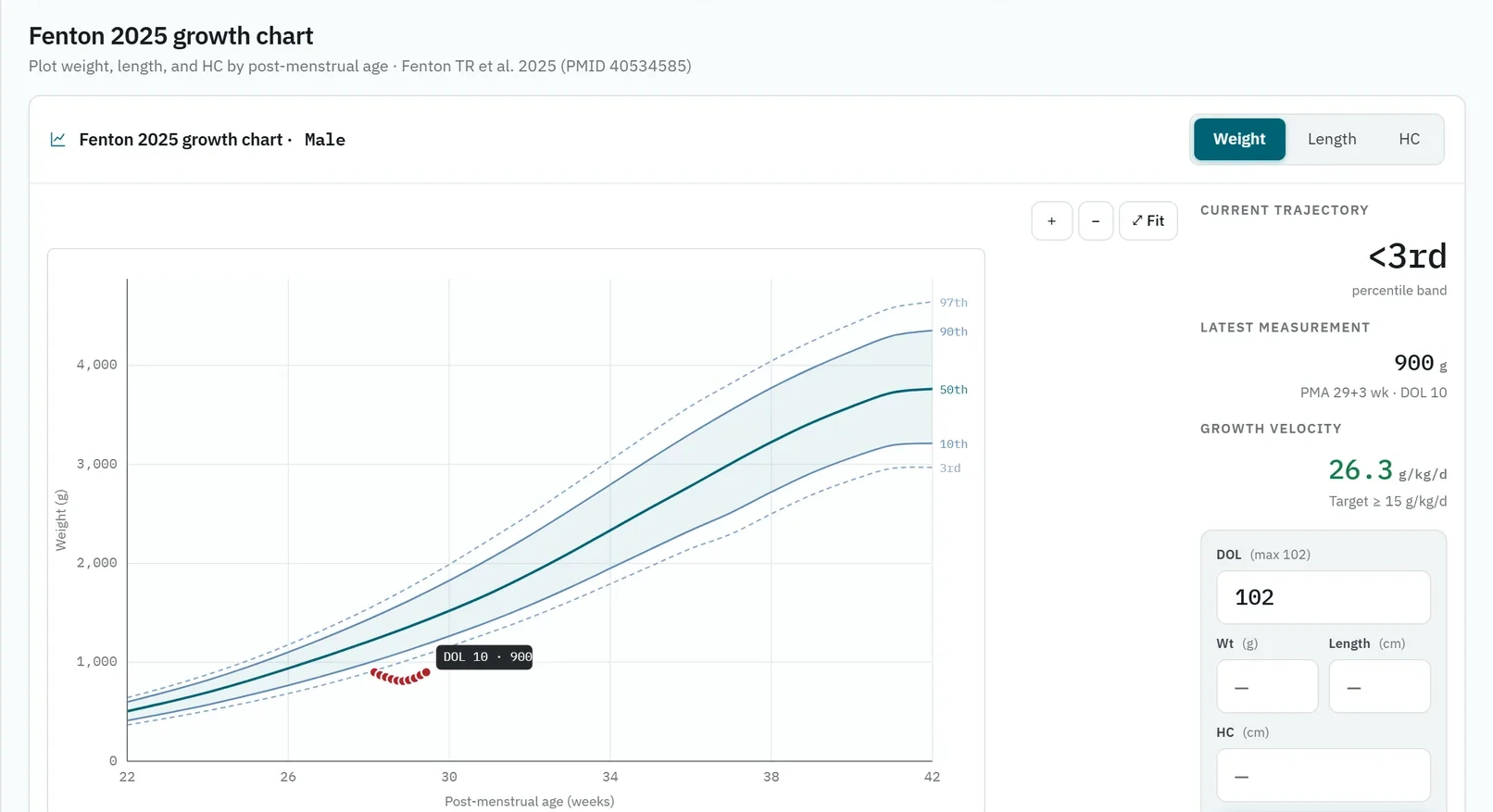This screenshot has width=1493, height=812.
Task: Switch to the Length tab
Action: [1332, 139]
